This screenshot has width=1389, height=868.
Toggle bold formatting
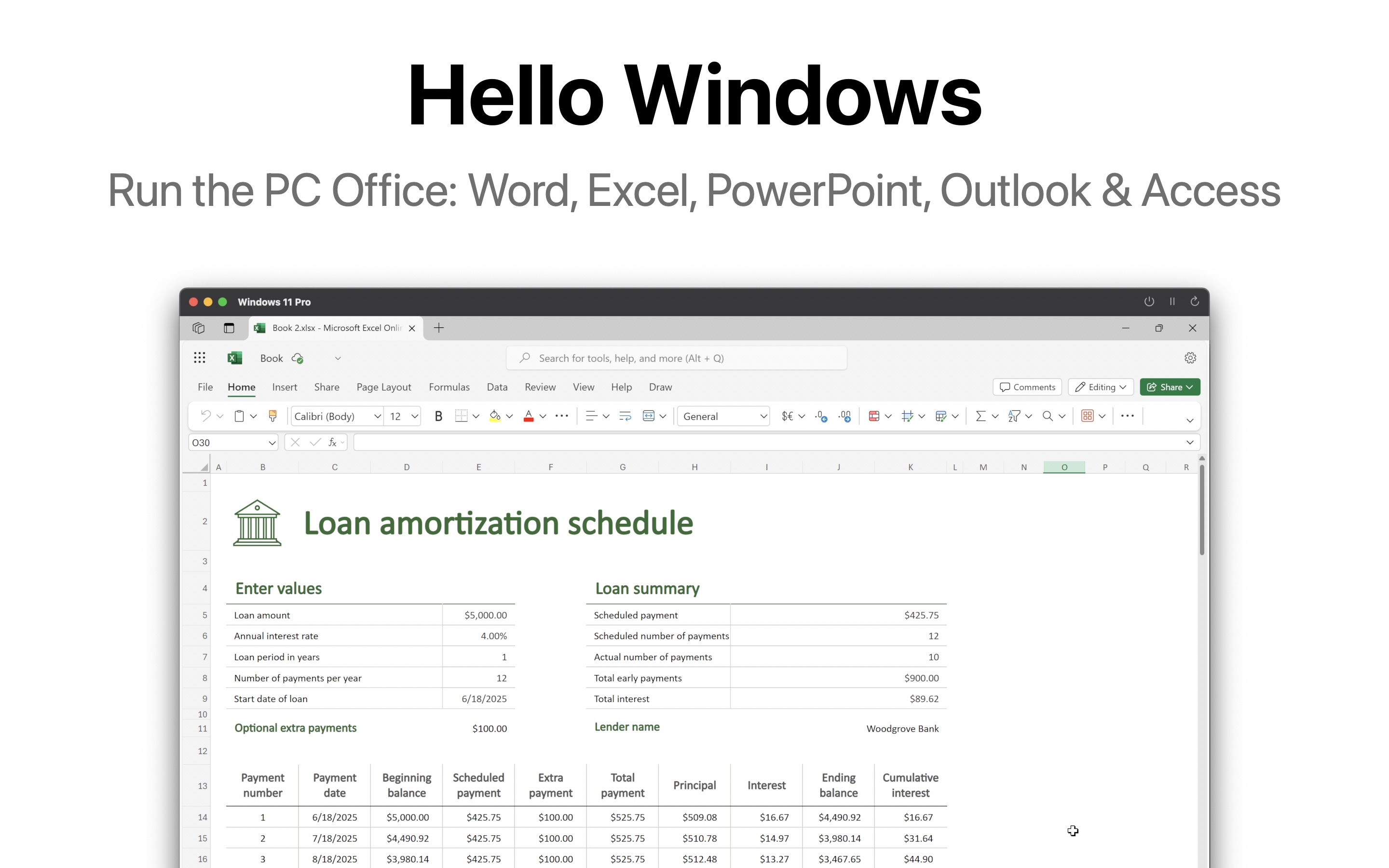(438, 416)
